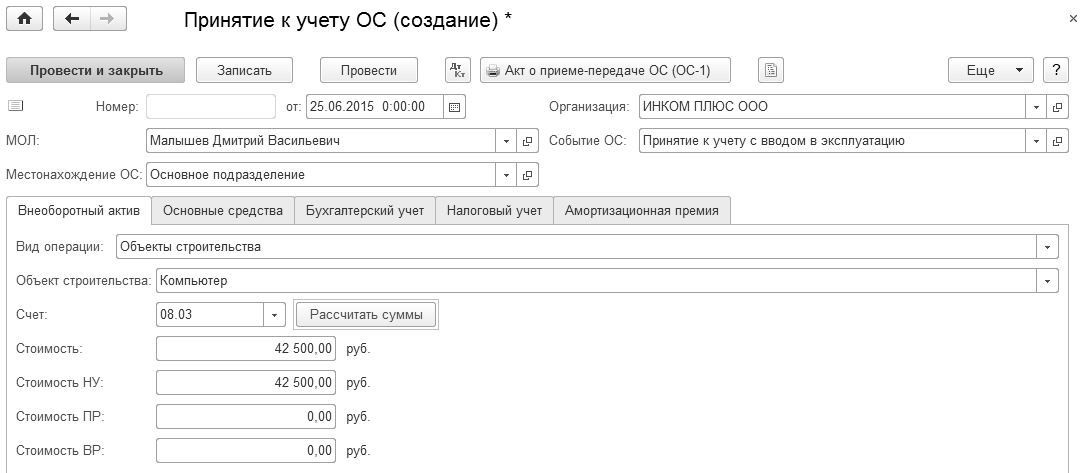This screenshot has width=1081, height=473.
Task: Open the МОЛ selected person card icon
Action: (x=527, y=141)
